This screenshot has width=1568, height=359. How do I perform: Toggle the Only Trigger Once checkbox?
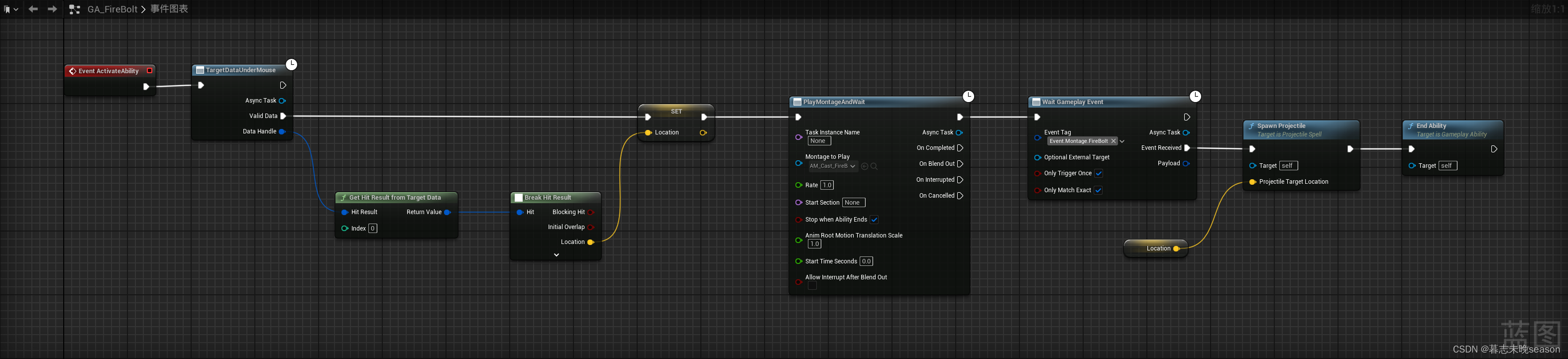coord(1099,173)
